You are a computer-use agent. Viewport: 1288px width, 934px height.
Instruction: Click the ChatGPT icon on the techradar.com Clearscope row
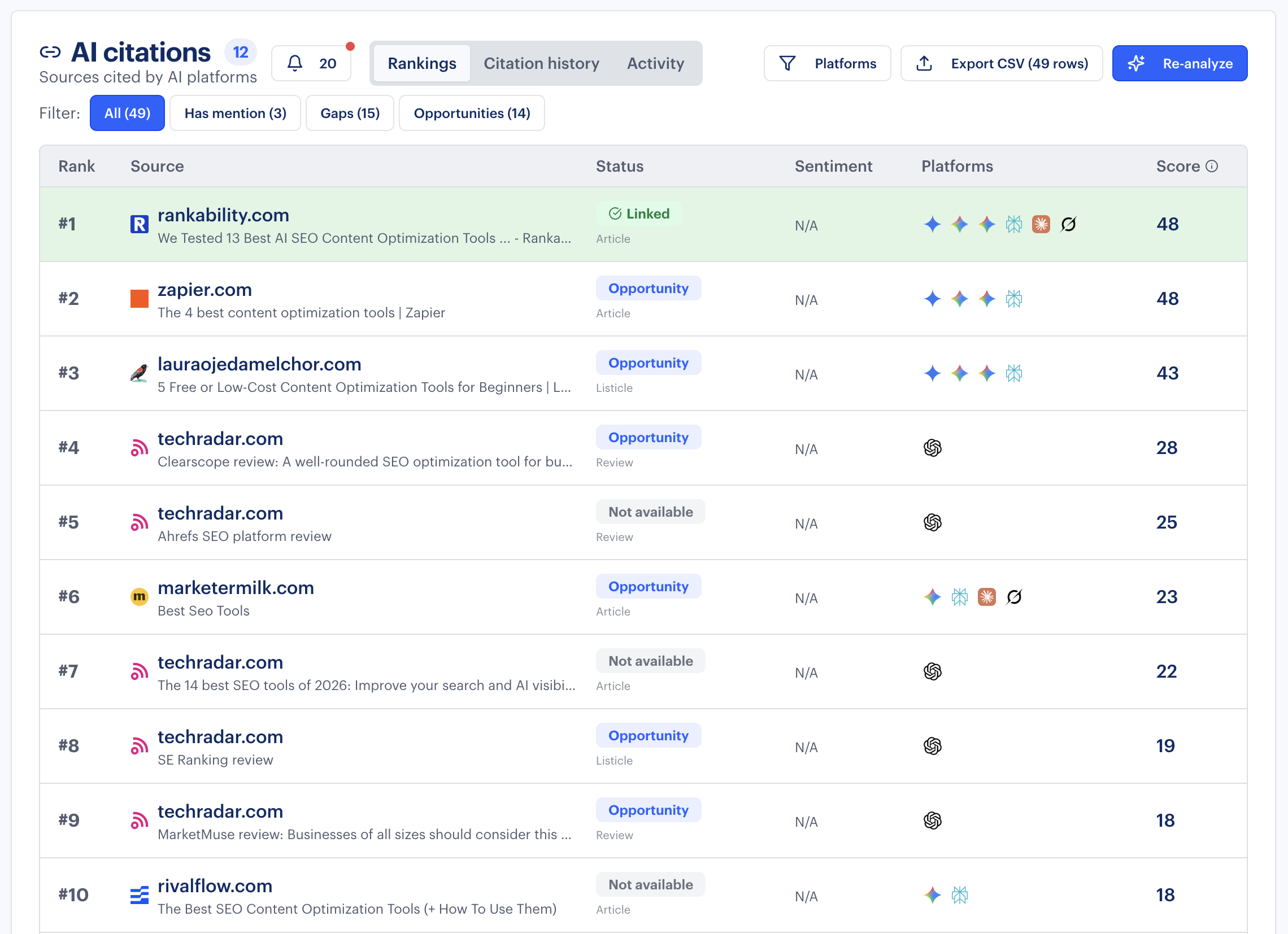932,448
